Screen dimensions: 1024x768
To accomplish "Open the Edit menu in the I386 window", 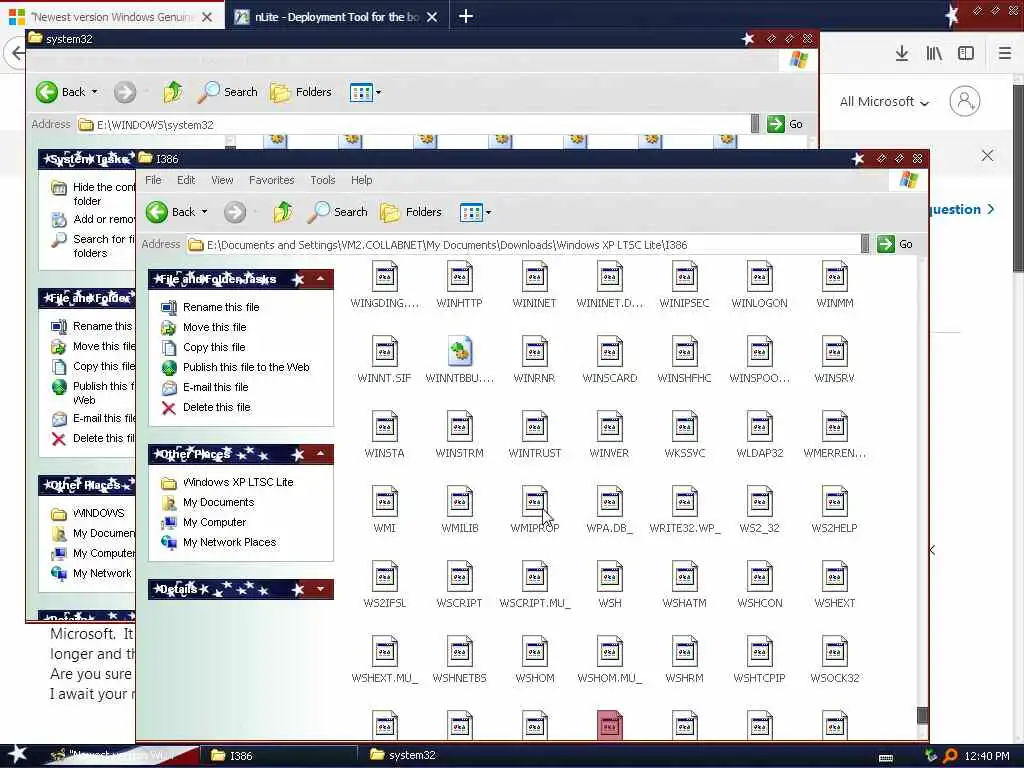I will coord(186,180).
